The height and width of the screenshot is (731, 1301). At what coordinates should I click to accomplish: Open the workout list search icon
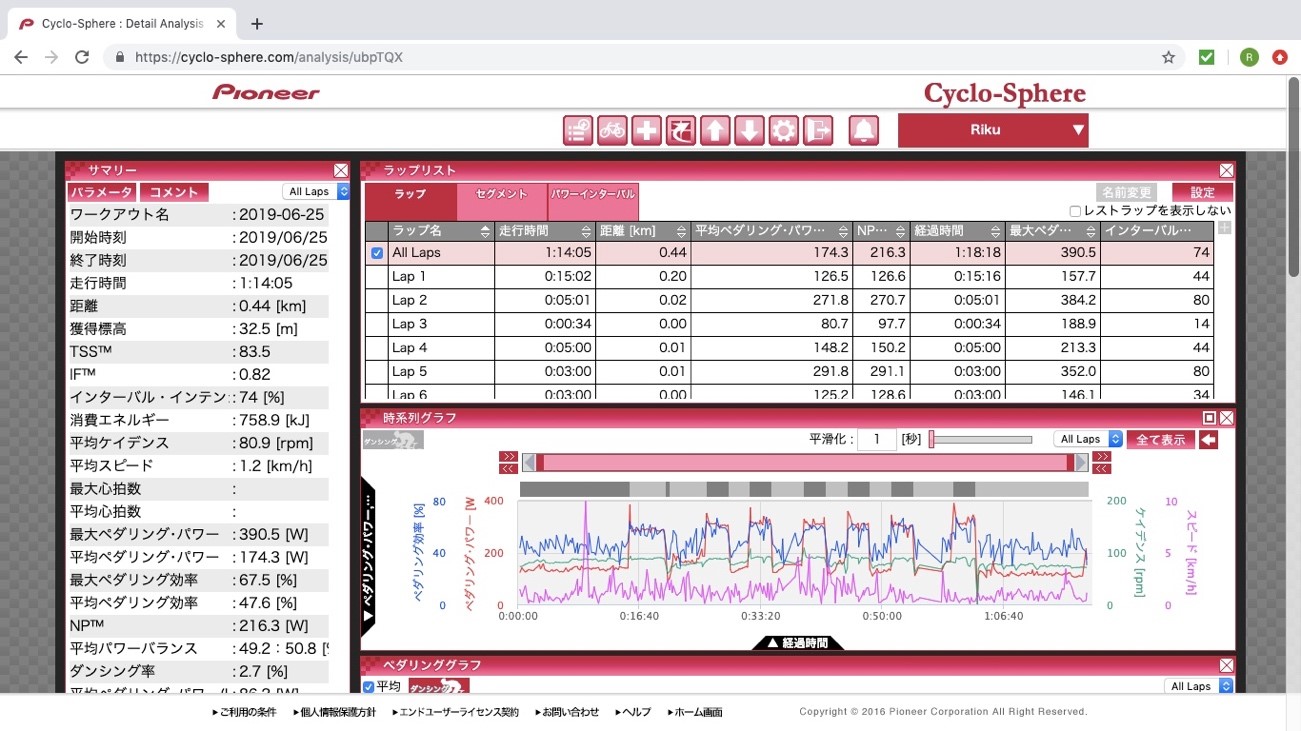577,130
